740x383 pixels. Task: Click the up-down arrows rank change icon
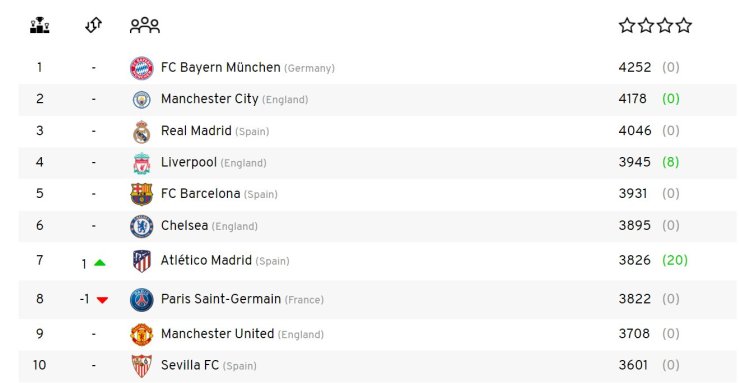click(x=93, y=25)
